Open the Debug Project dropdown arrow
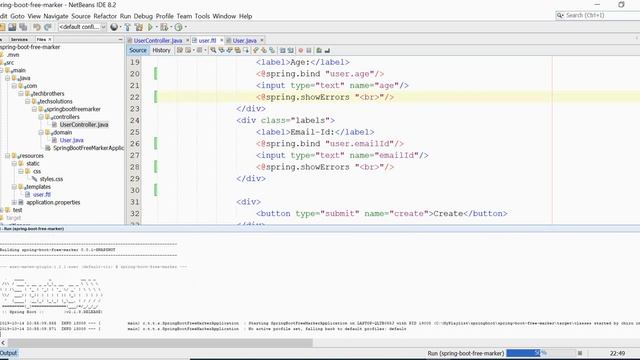640x360 pixels. [171, 27]
